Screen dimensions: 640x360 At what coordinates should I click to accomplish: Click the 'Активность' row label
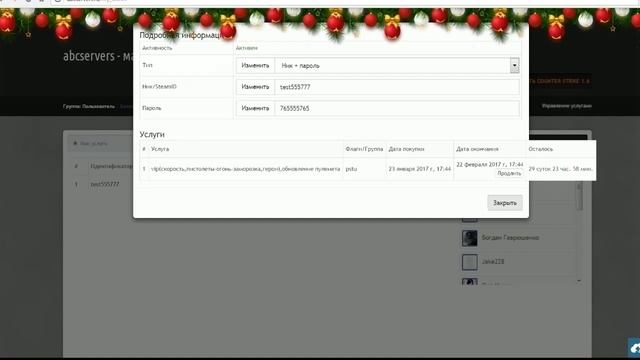(157, 48)
